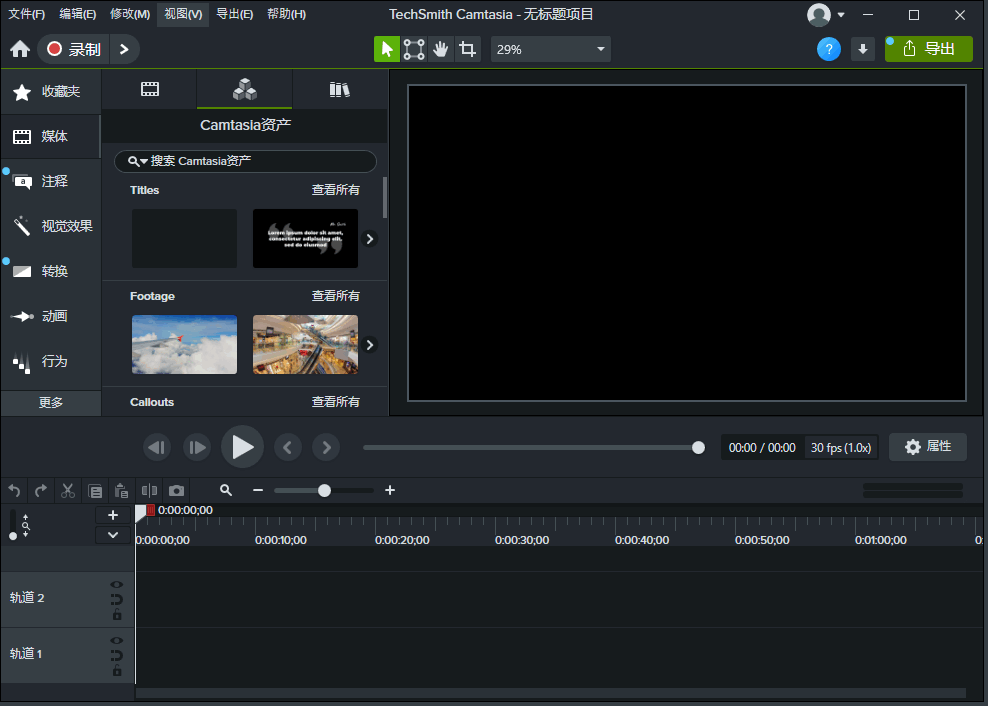Click the Home icon
This screenshot has height=706, width=988.
[x=20, y=49]
